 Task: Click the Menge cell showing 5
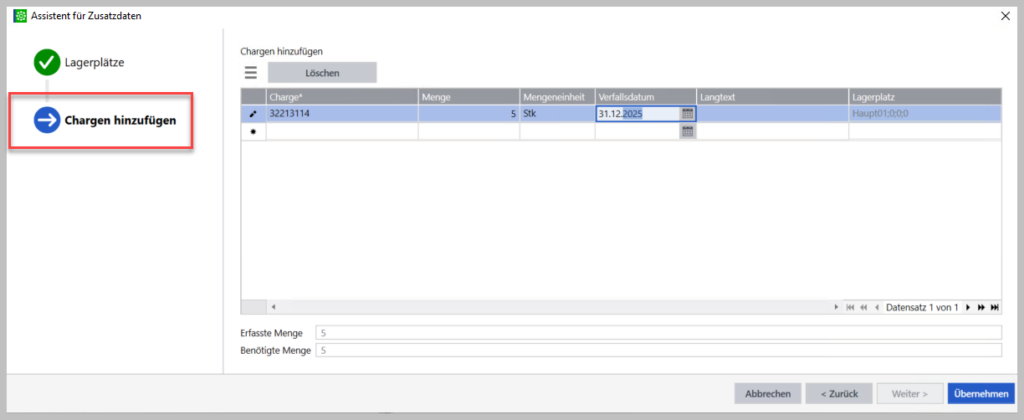click(x=468, y=114)
